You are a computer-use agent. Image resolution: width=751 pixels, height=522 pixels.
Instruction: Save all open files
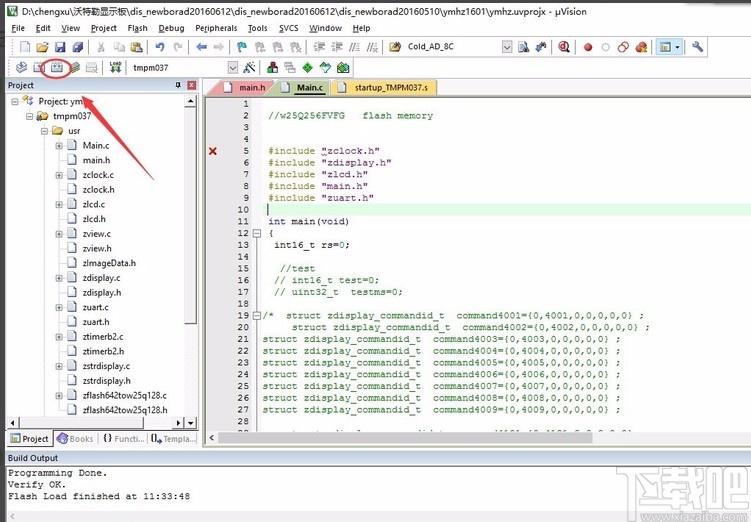78,47
